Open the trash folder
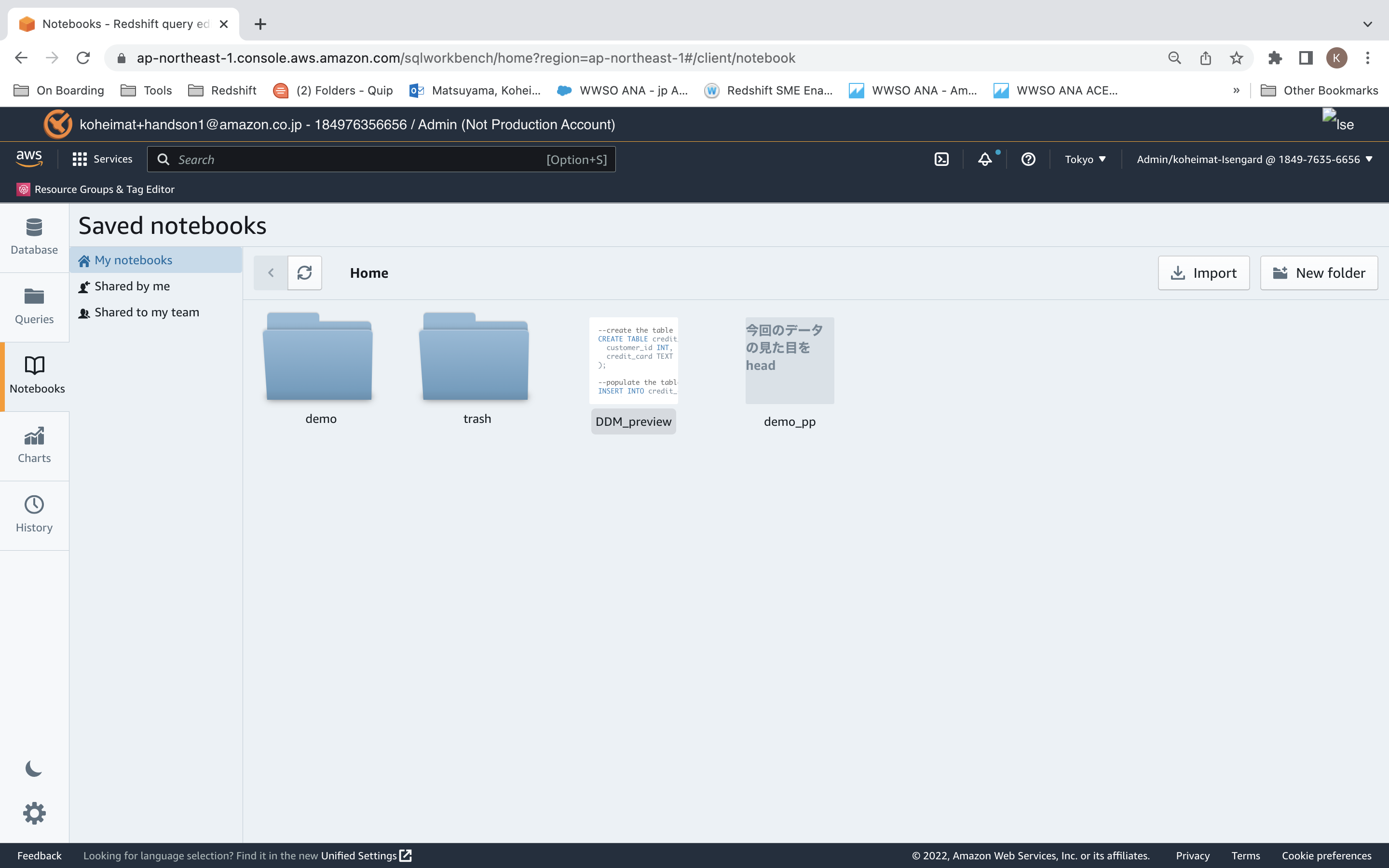The width and height of the screenshot is (1389, 868). click(x=474, y=358)
